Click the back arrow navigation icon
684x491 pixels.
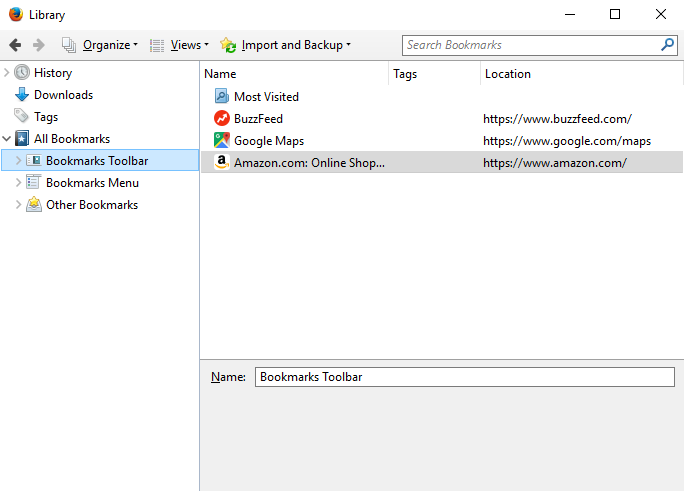click(x=15, y=45)
